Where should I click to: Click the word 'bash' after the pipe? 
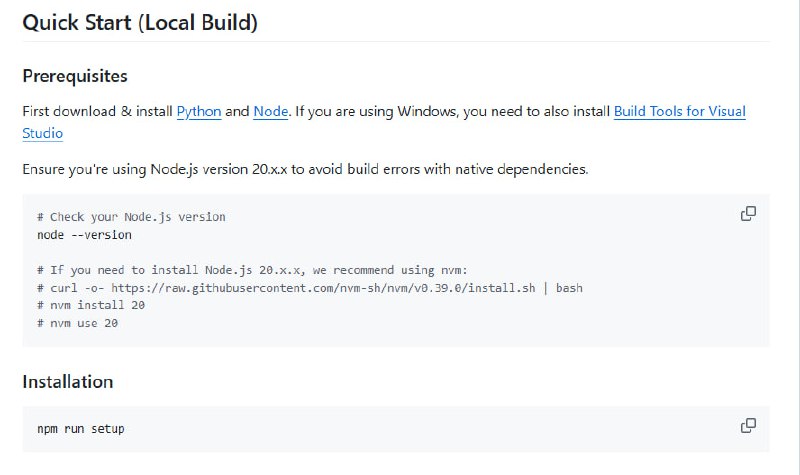(x=568, y=288)
